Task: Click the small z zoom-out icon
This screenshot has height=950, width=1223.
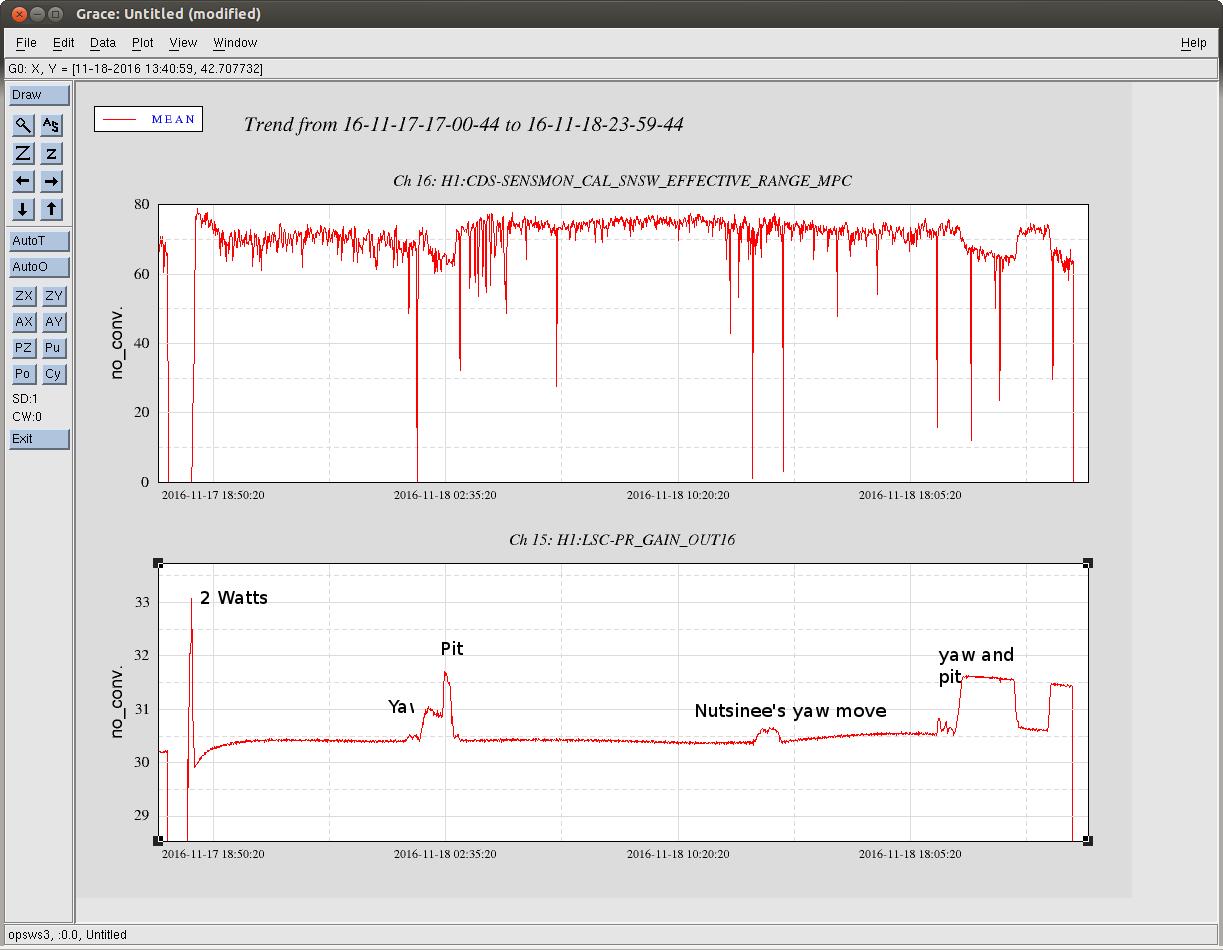Action: click(52, 153)
